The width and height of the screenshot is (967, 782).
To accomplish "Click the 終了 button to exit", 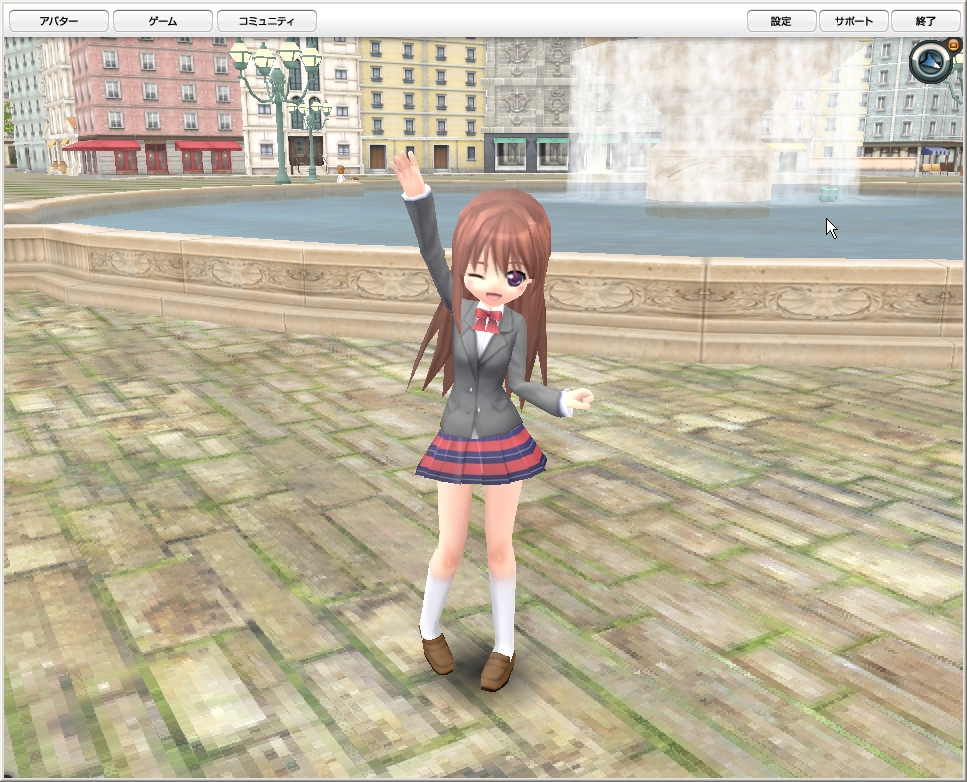I will click(x=925, y=21).
